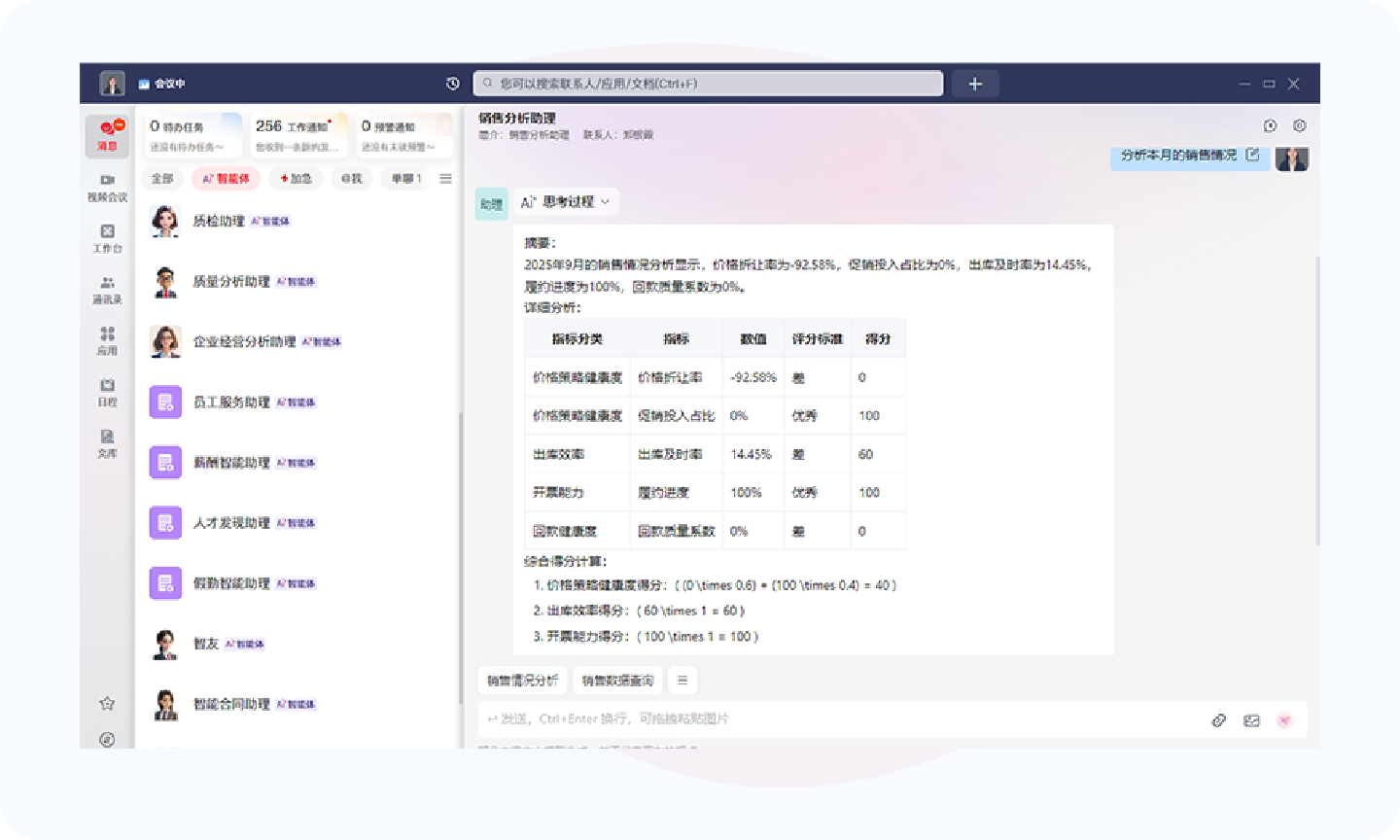The width and height of the screenshot is (1400, 840).
Task: Click the 销售情况分析 quick action button
Action: coord(522,681)
